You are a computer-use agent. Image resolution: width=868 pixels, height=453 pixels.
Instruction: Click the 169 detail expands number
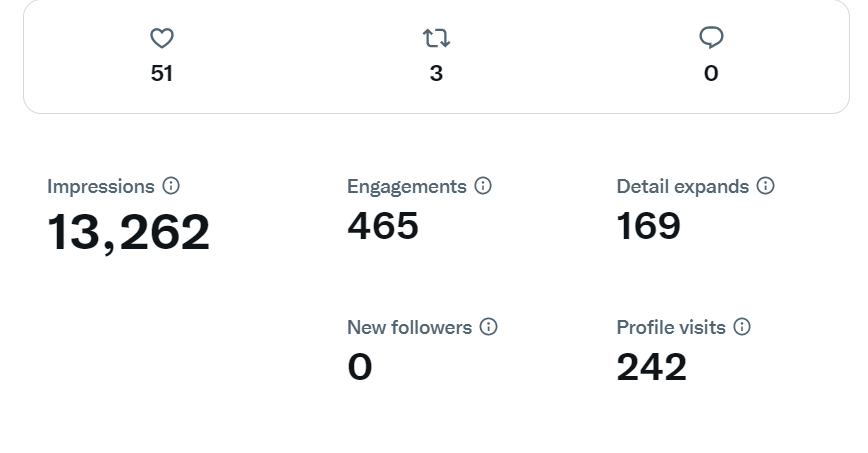tap(649, 225)
